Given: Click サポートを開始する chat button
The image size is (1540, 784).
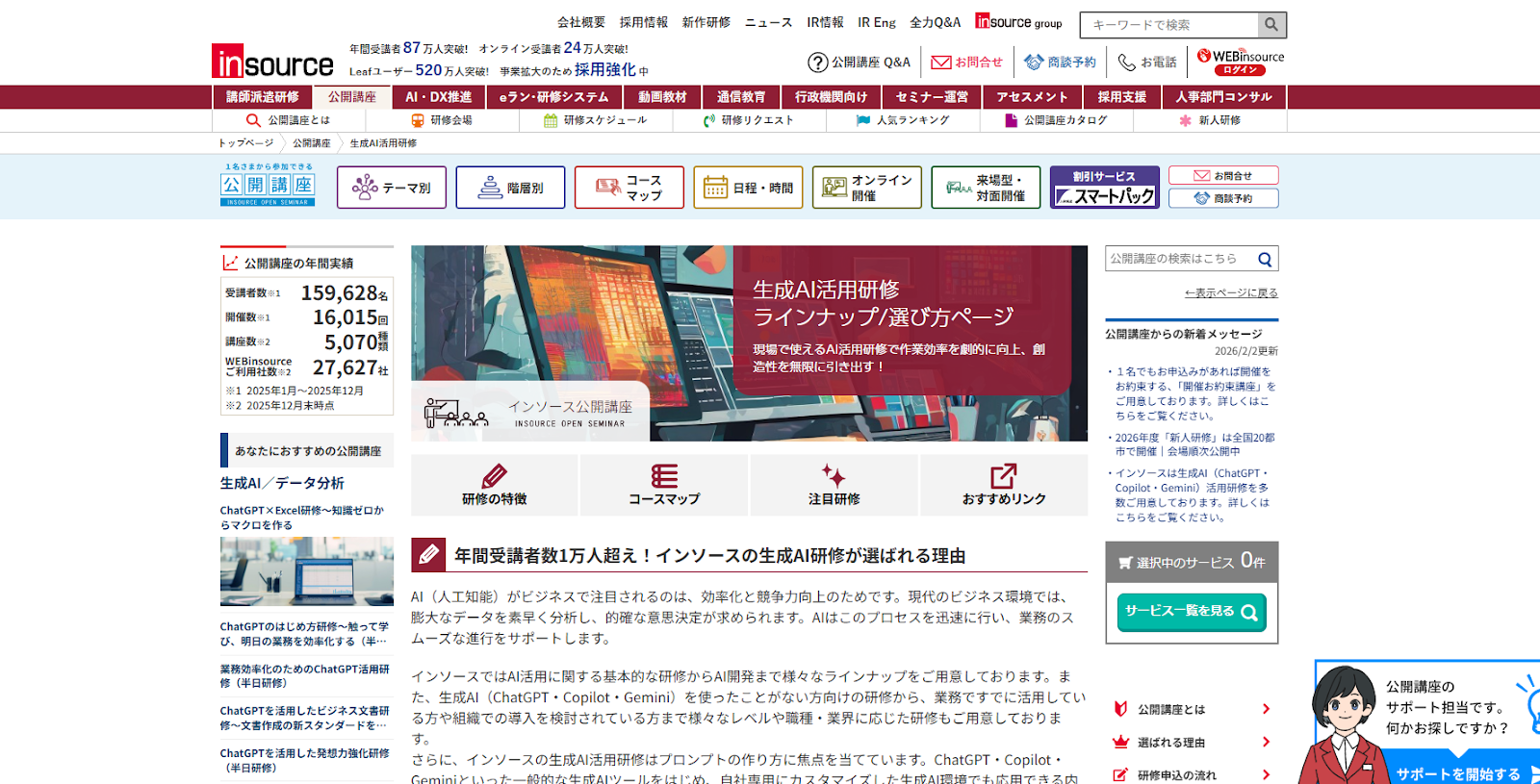Looking at the screenshot, I should [x=1458, y=773].
